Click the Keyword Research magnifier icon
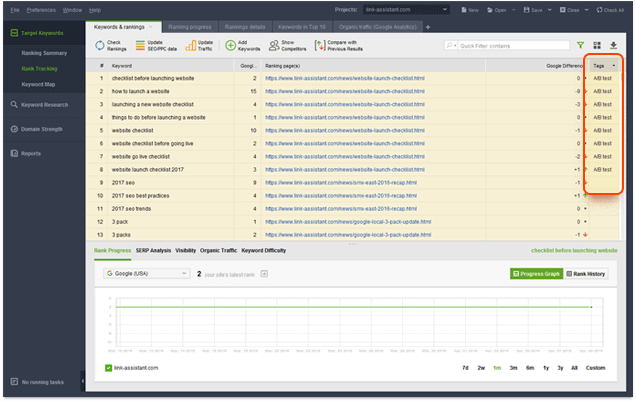 click(14, 104)
